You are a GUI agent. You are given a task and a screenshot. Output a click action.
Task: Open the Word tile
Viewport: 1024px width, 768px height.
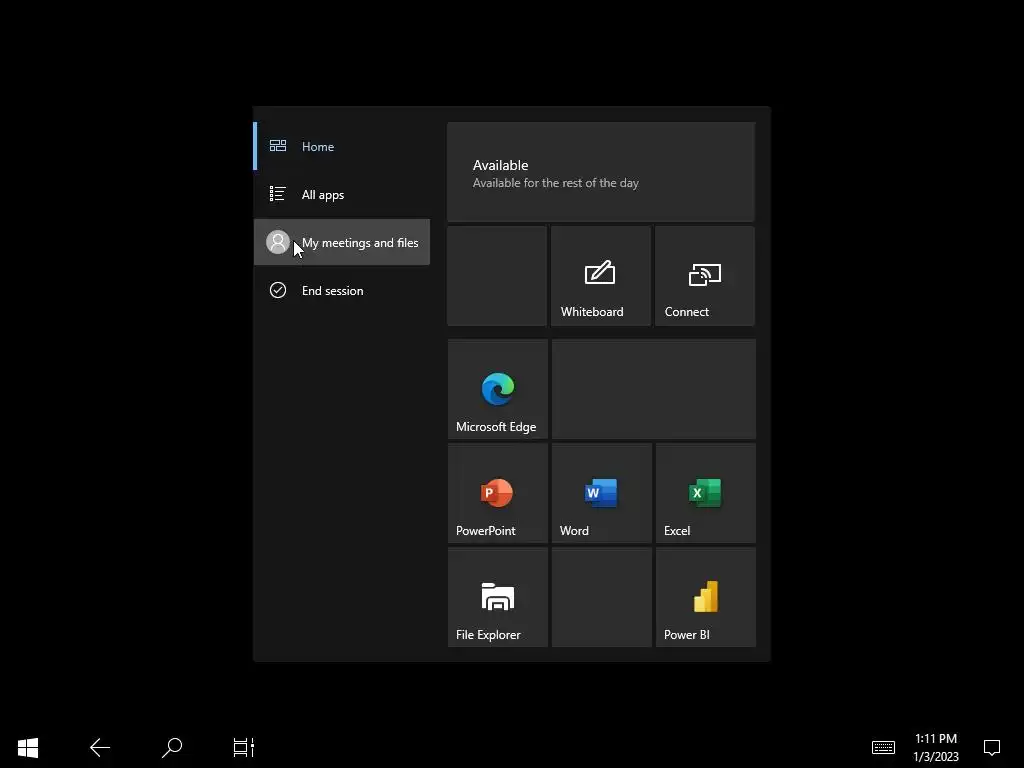pyautogui.click(x=601, y=493)
